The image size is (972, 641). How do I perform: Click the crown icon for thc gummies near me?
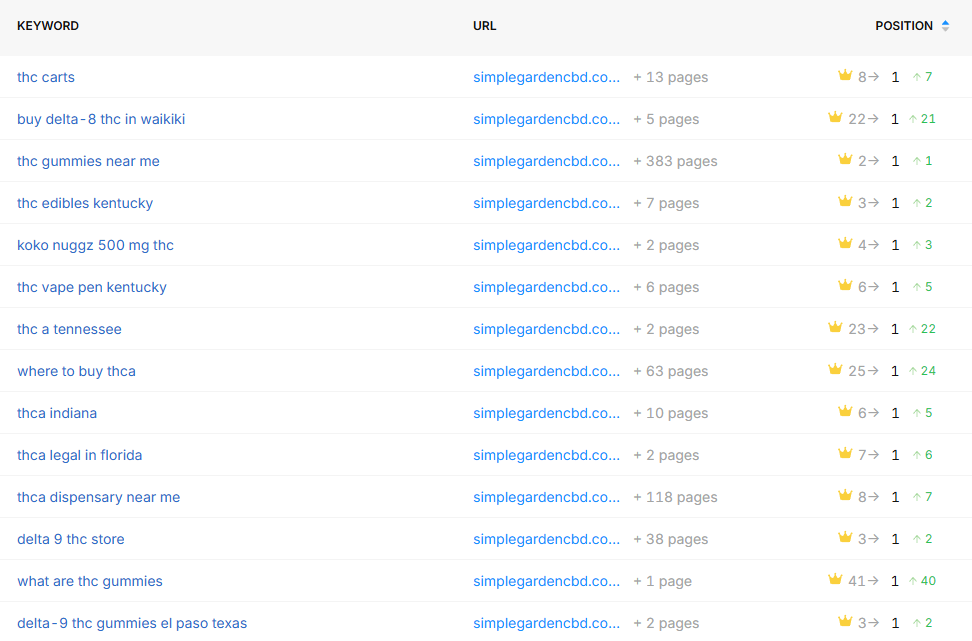click(845, 159)
